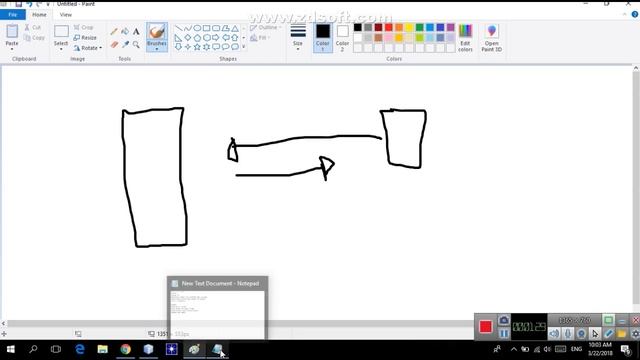Show hidden system tray icons chevron
Image resolution: width=640 pixels, height=360 pixels.
[513, 349]
